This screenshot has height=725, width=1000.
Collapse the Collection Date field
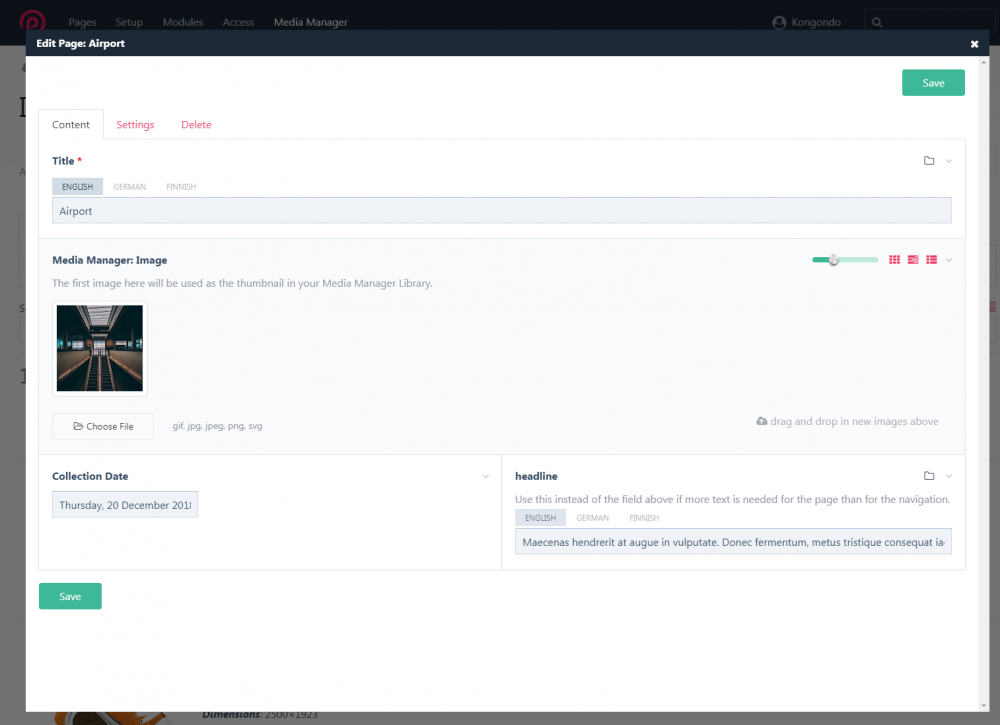[x=486, y=476]
